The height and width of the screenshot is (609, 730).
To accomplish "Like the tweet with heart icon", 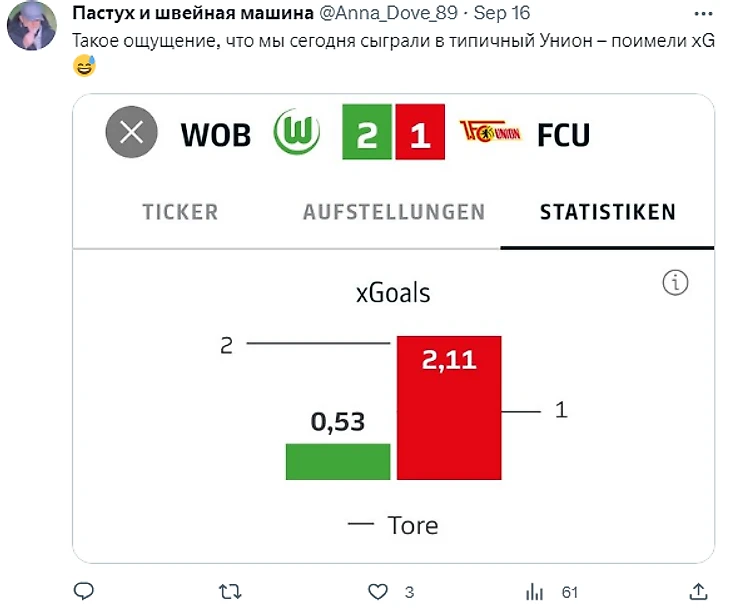I will (x=377, y=591).
